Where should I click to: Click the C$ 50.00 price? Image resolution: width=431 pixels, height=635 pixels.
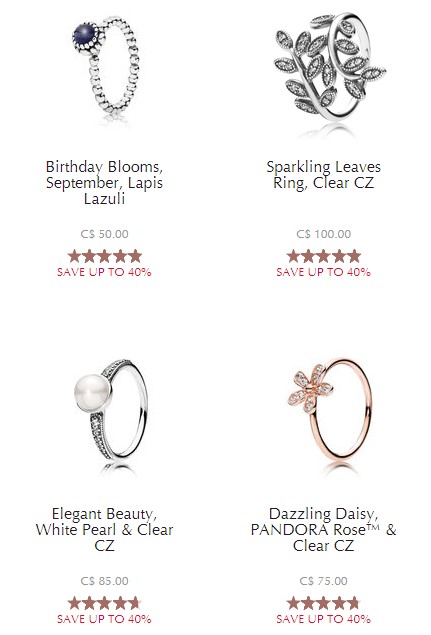pos(105,234)
